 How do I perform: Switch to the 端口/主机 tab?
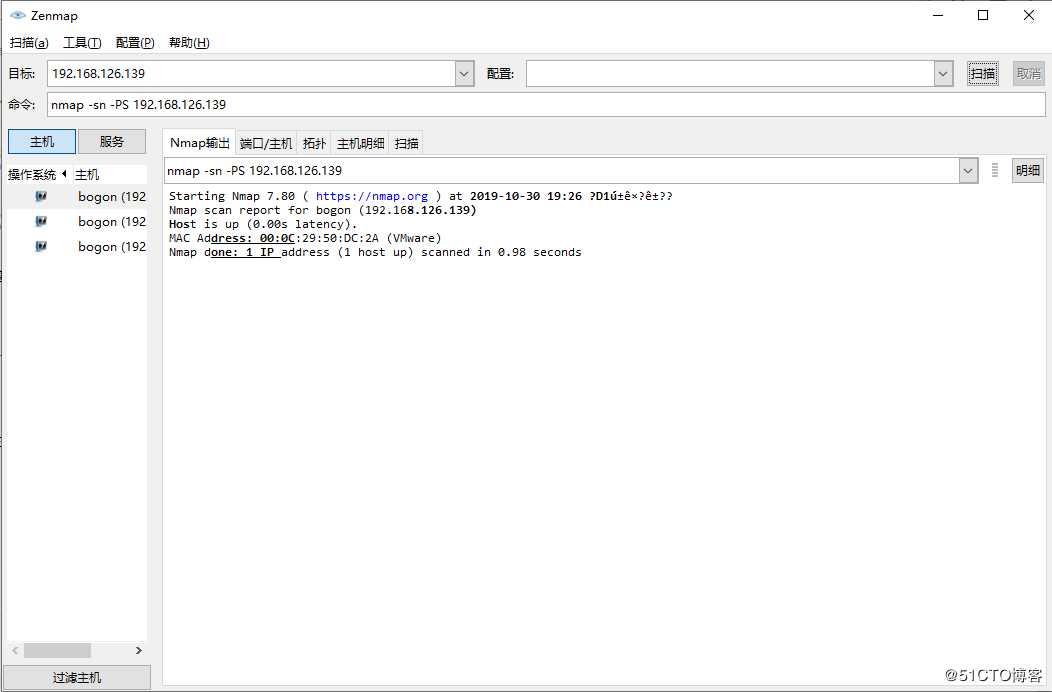tap(266, 144)
